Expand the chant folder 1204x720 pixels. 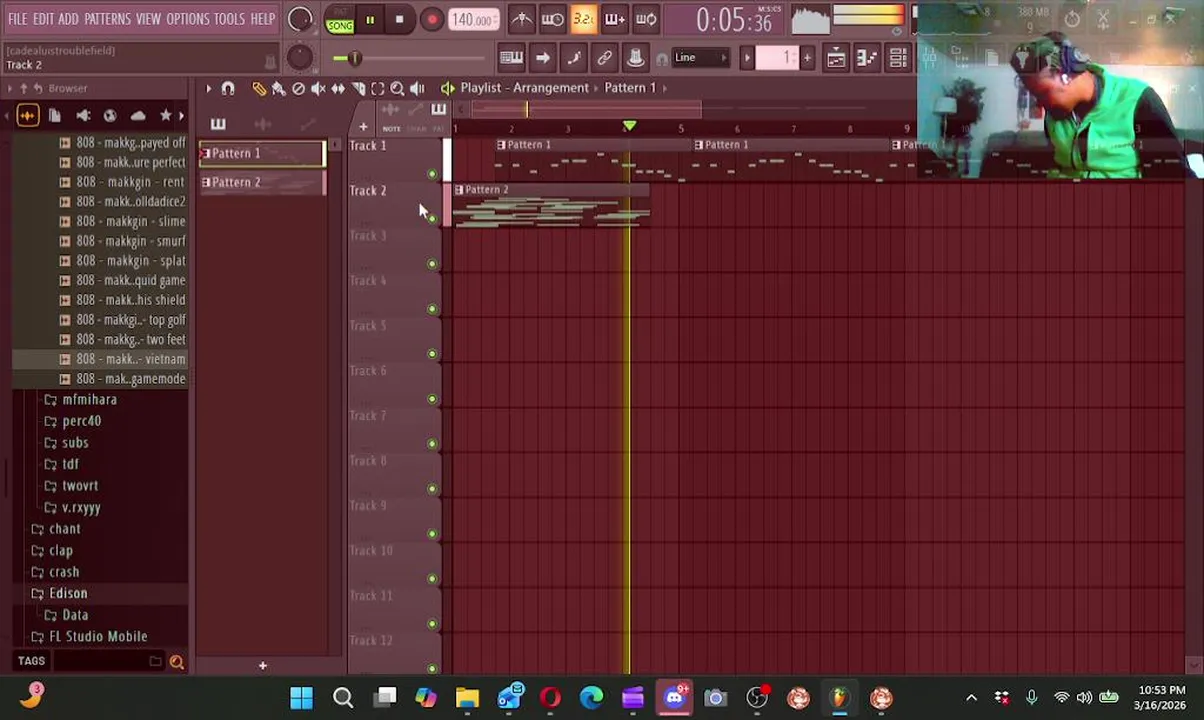(64, 529)
